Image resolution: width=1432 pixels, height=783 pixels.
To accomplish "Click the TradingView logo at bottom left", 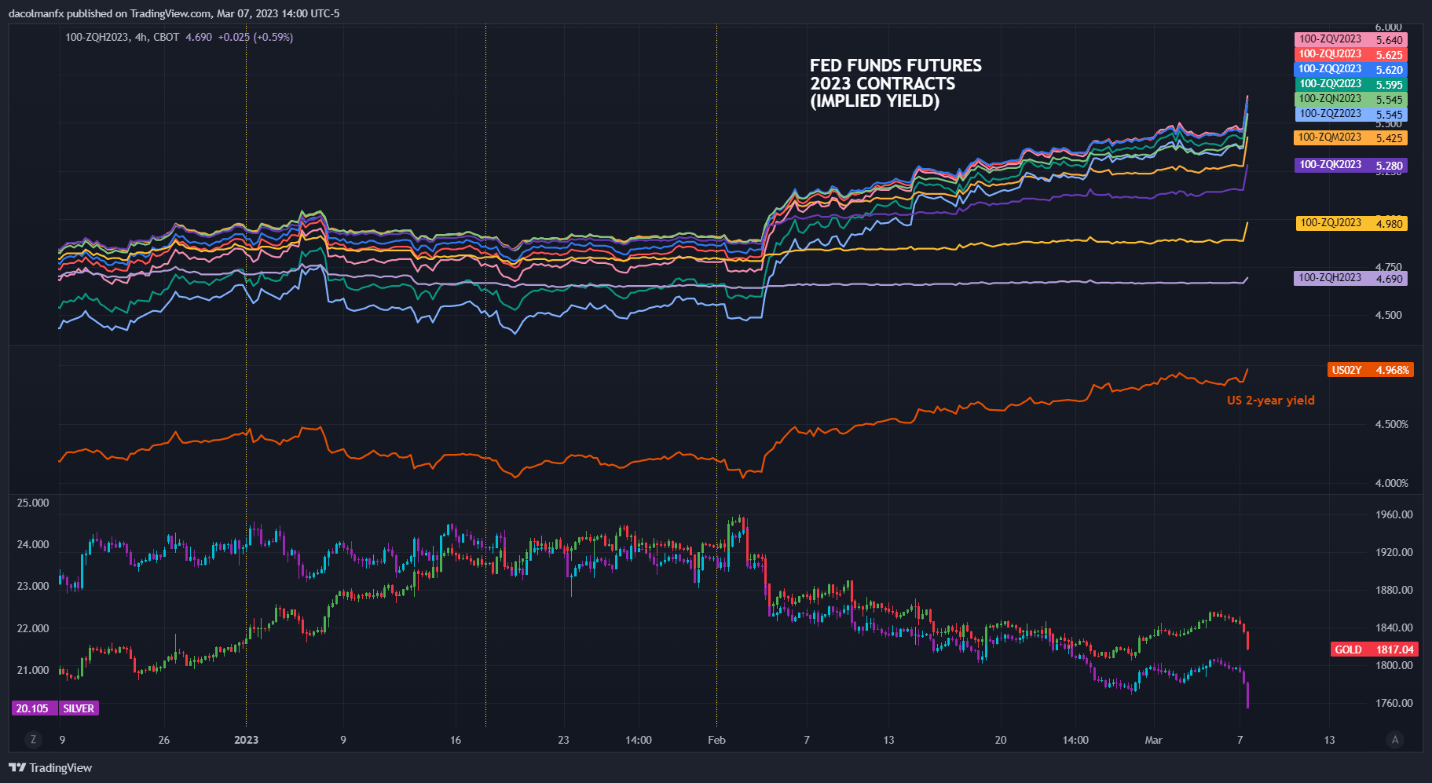I will pos(50,768).
